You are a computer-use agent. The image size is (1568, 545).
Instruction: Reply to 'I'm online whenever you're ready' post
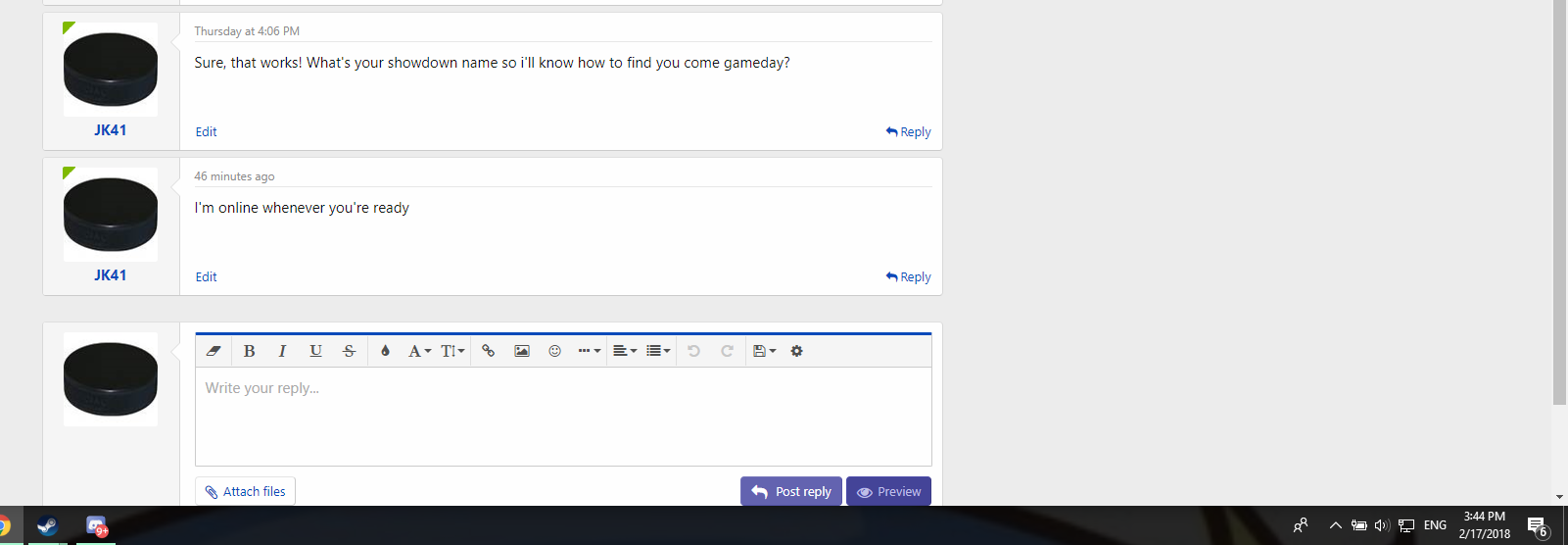coord(908,276)
